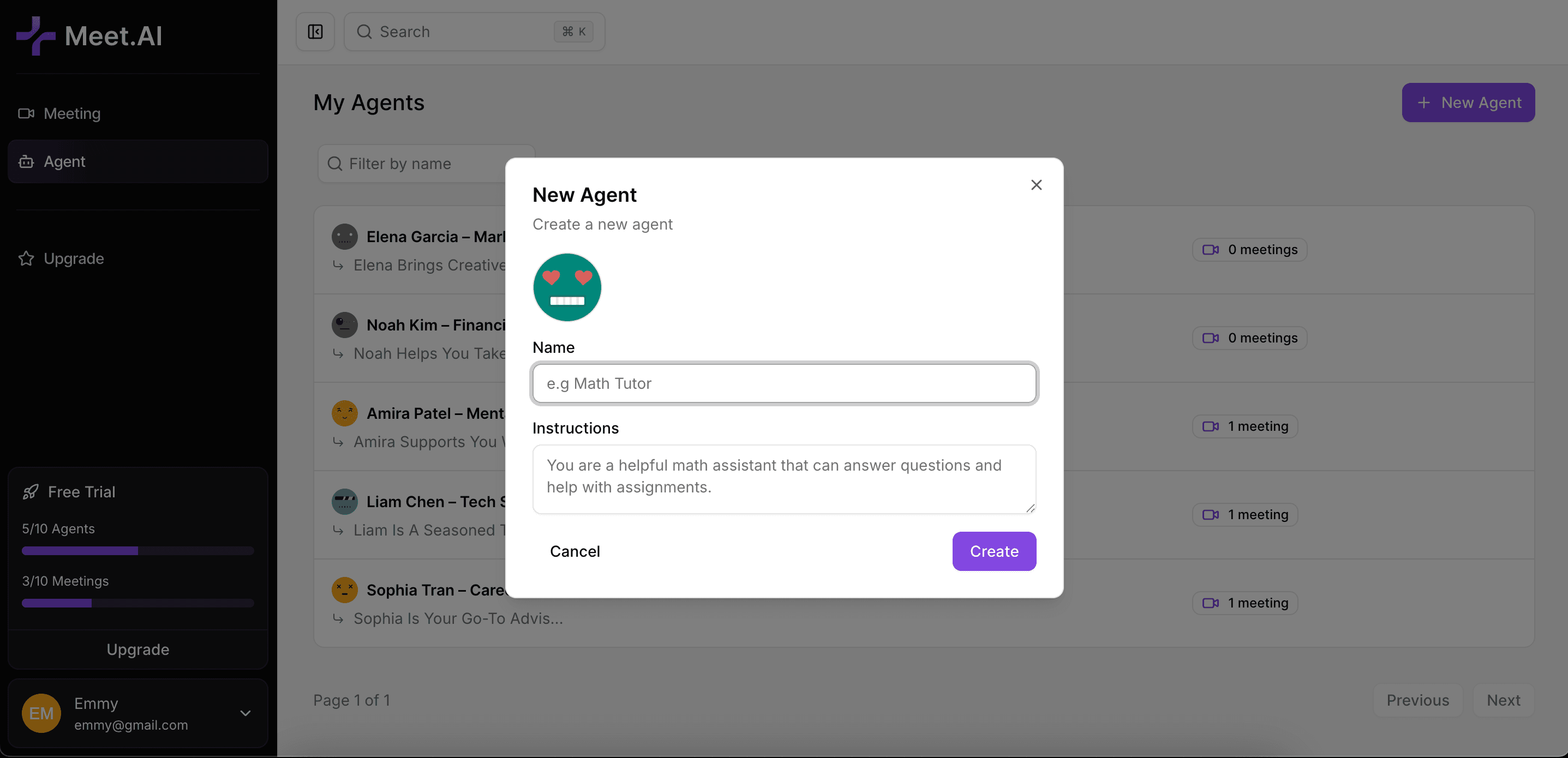1568x758 pixels.
Task: Cancel the New Agent dialog
Action: [x=574, y=551]
